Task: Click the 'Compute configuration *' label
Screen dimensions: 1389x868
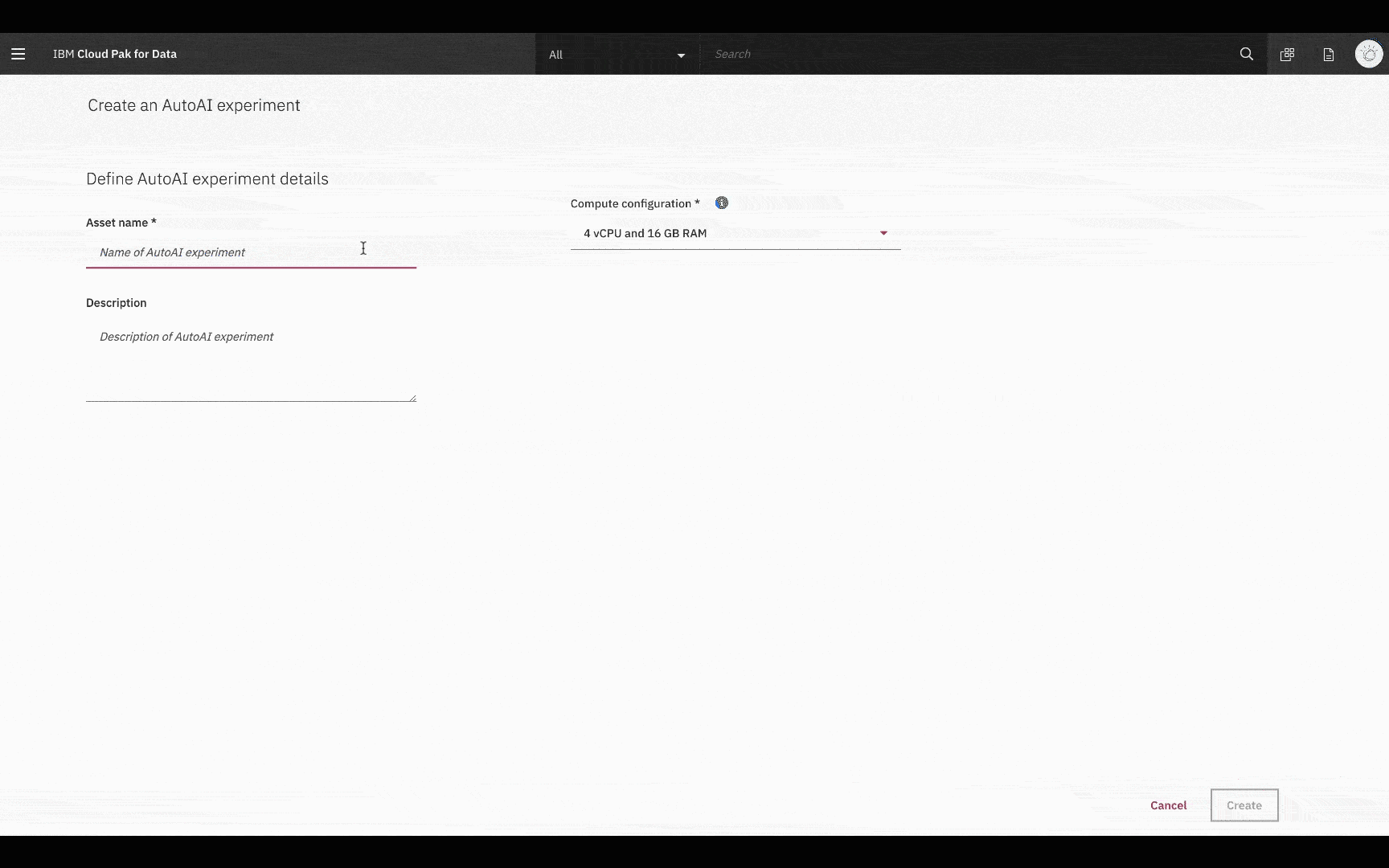Action: (x=635, y=203)
